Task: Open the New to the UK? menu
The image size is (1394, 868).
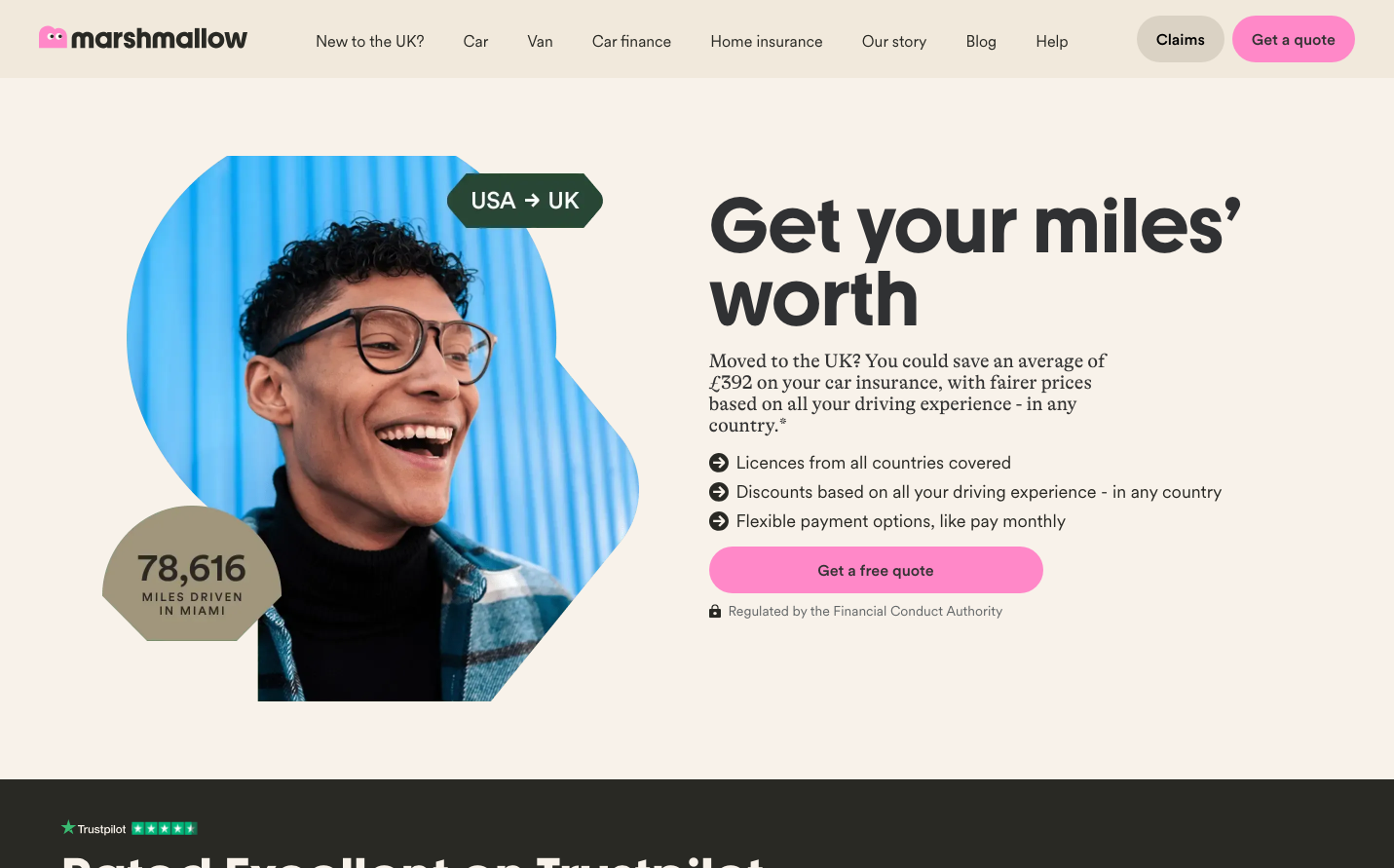Action: (370, 41)
